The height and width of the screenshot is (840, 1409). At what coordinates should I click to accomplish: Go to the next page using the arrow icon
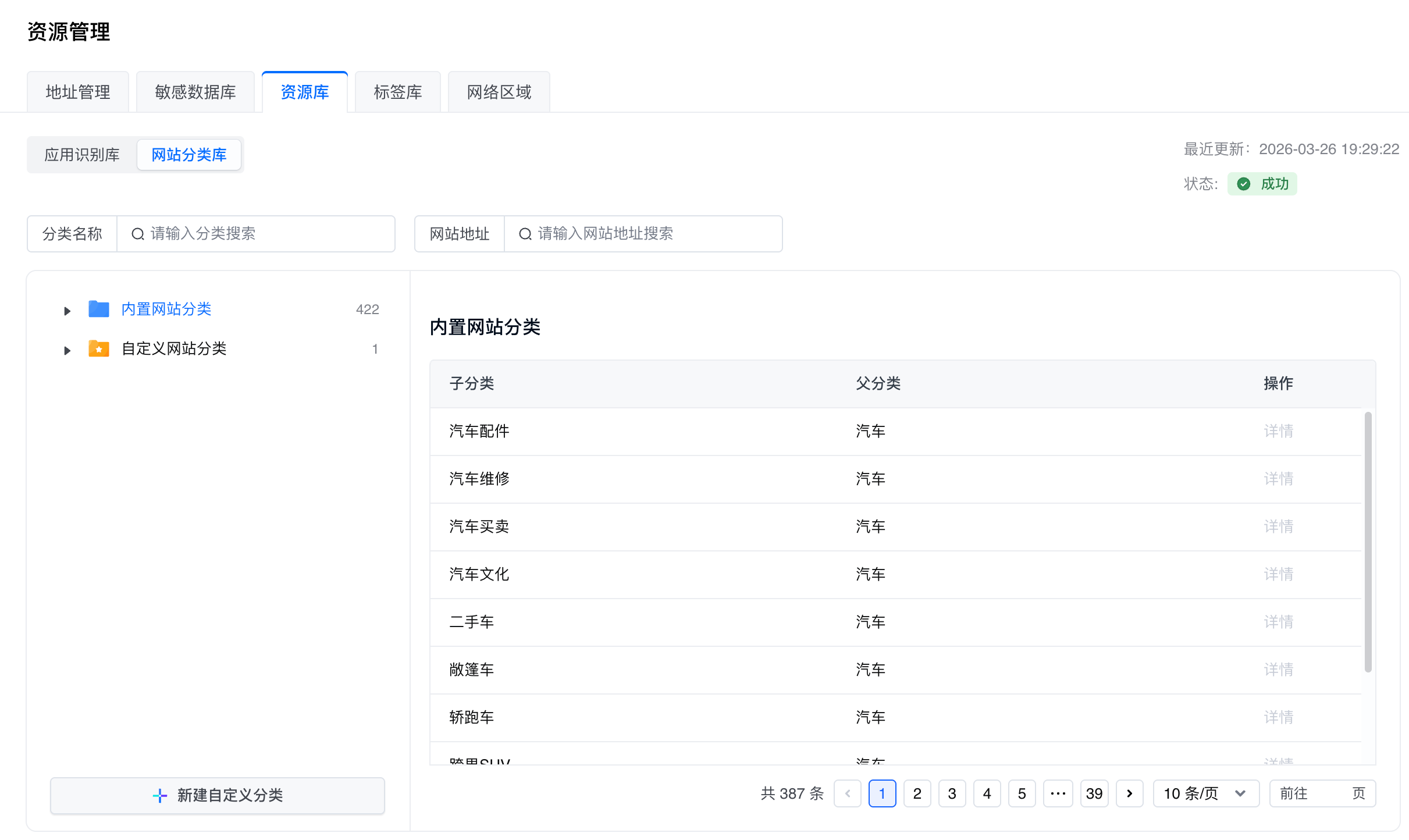pos(1130,793)
